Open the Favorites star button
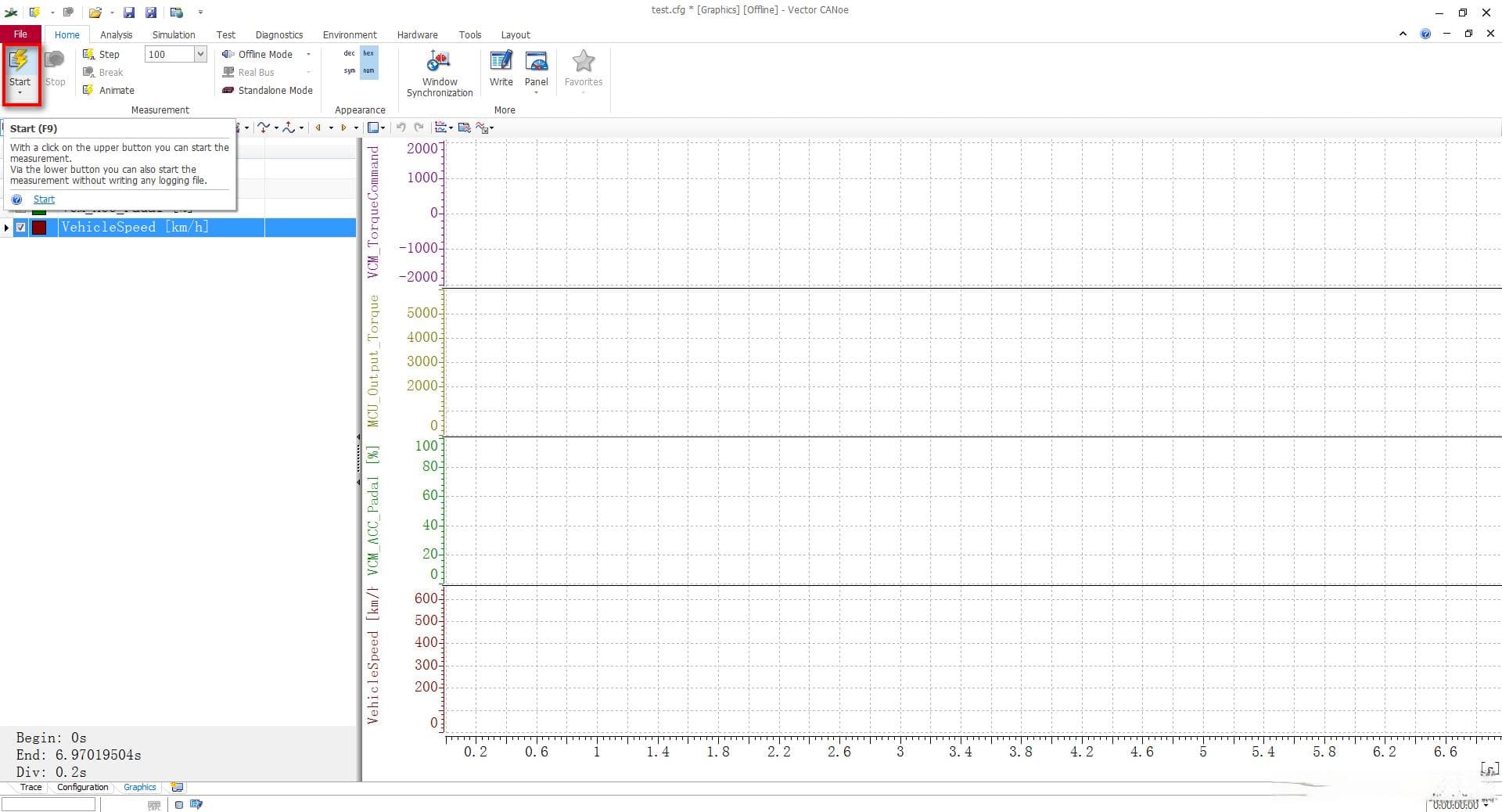 click(584, 71)
